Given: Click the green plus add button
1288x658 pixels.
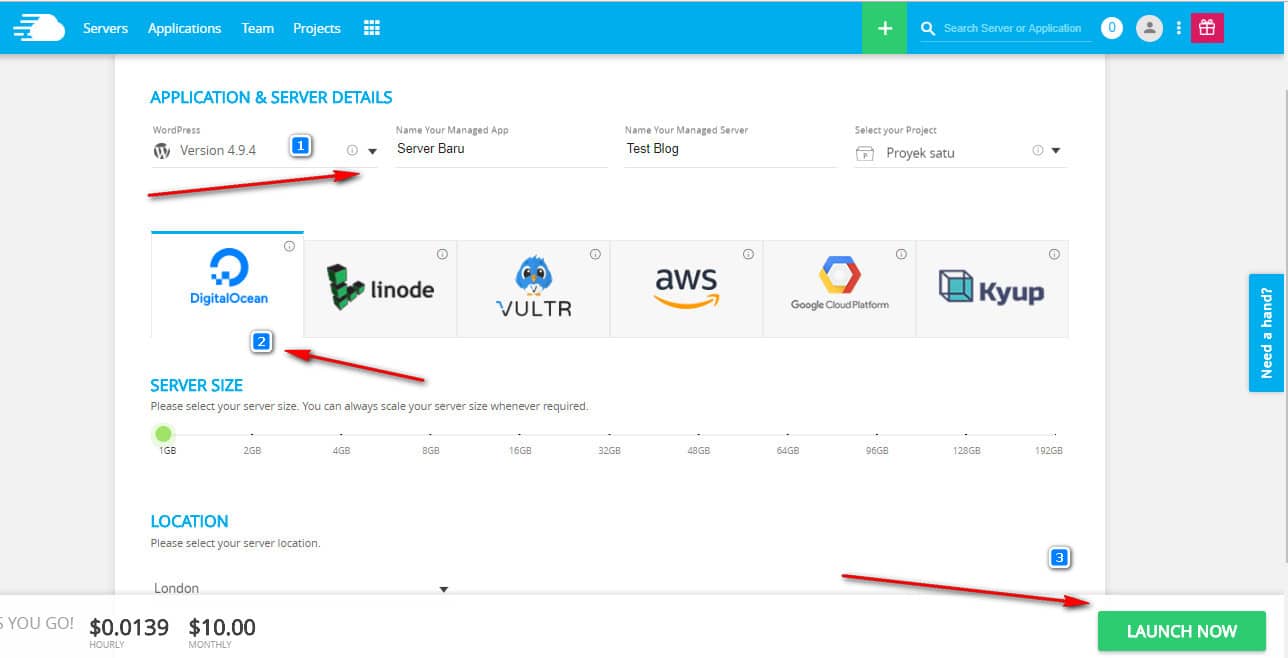Looking at the screenshot, I should pyautogui.click(x=885, y=28).
